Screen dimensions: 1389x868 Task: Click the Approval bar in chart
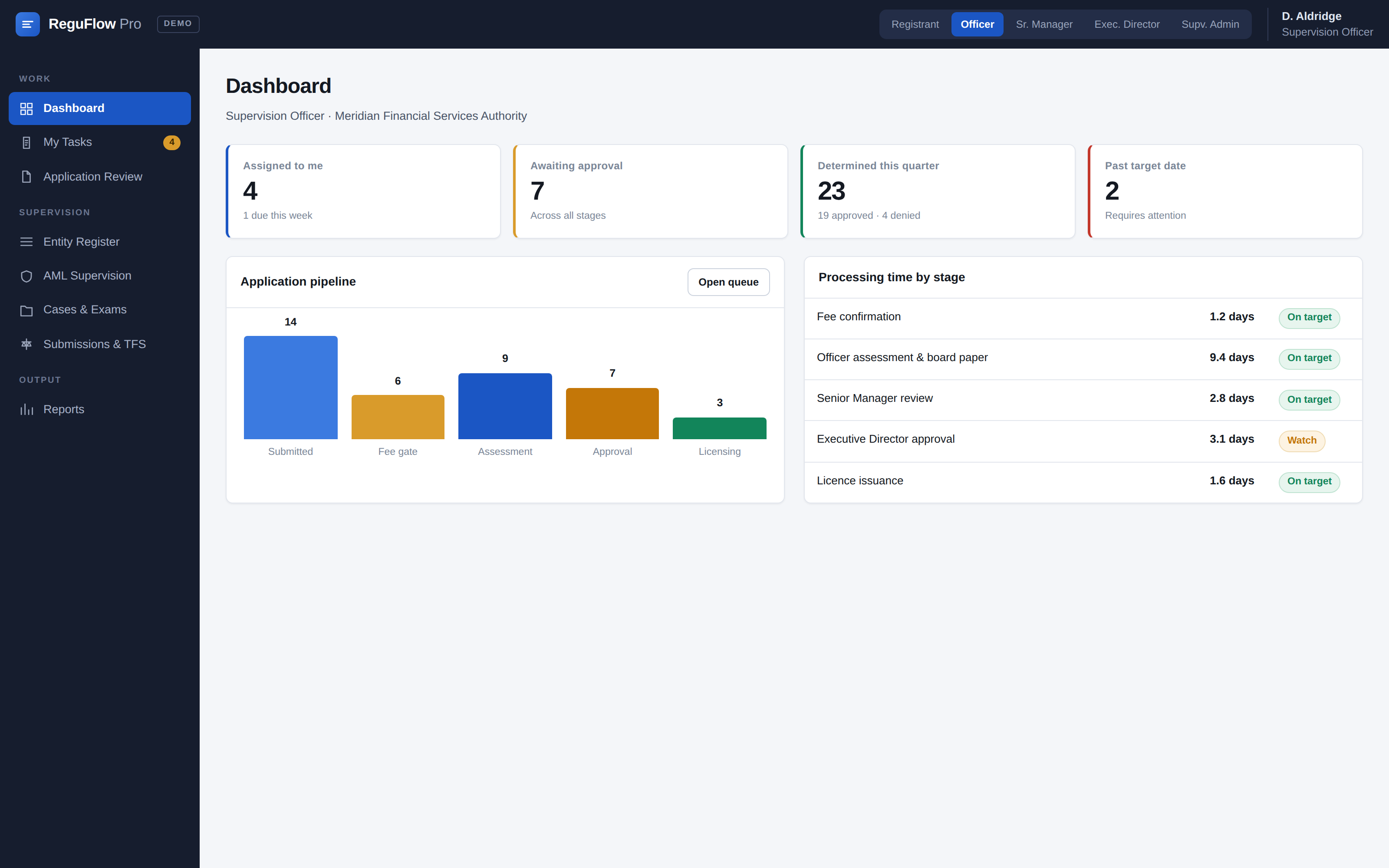click(x=612, y=413)
